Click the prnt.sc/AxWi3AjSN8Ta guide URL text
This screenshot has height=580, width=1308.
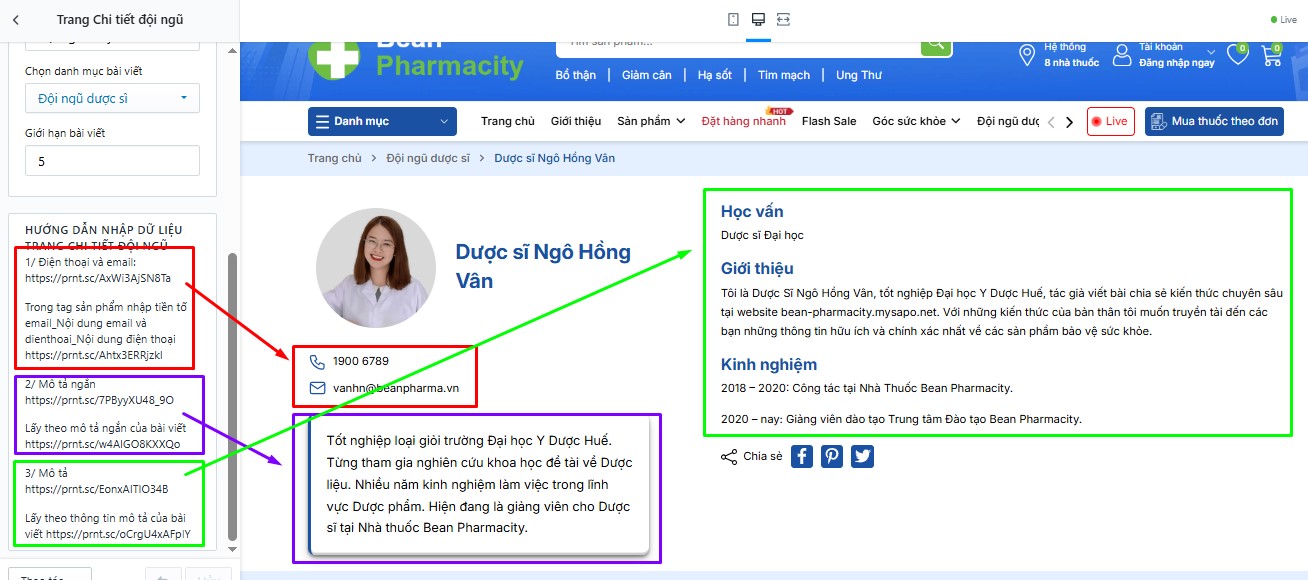(98, 278)
